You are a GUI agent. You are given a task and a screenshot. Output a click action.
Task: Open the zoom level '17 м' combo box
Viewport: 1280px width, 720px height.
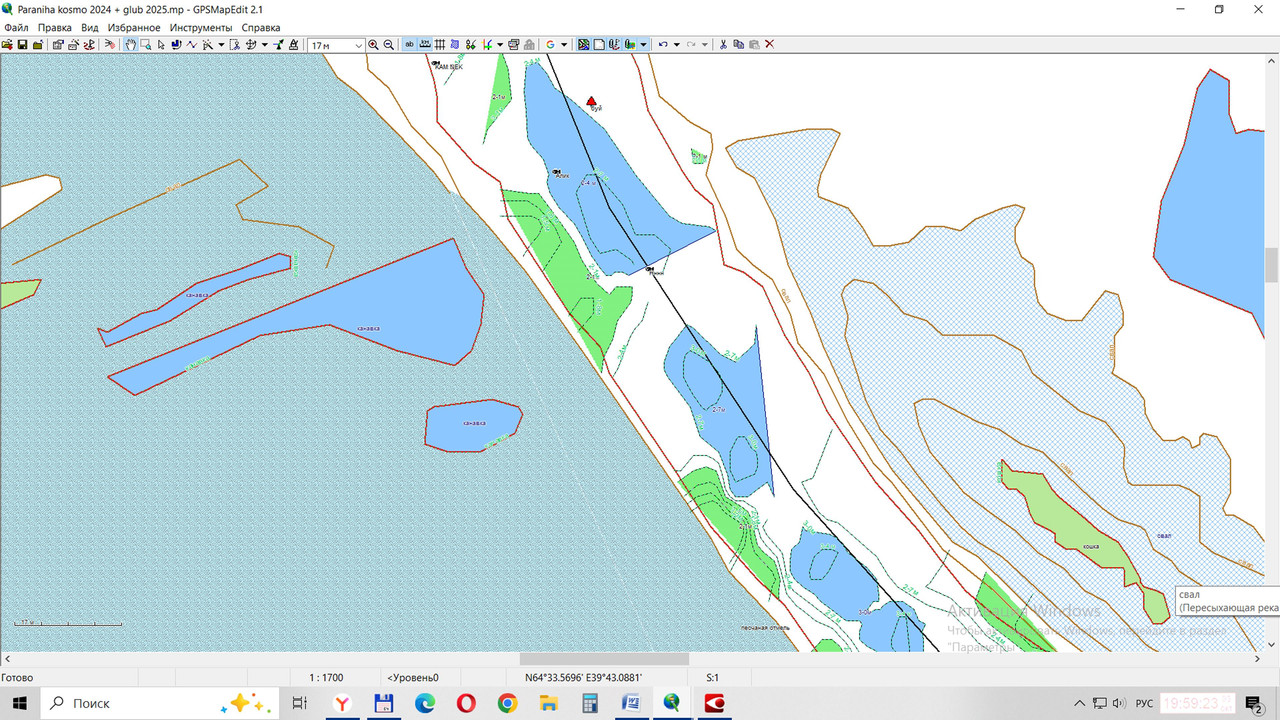click(x=336, y=45)
